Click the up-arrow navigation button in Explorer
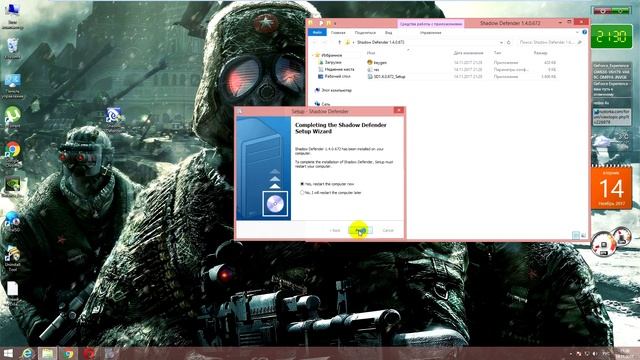Image resolution: width=640 pixels, height=360 pixels. [x=339, y=42]
